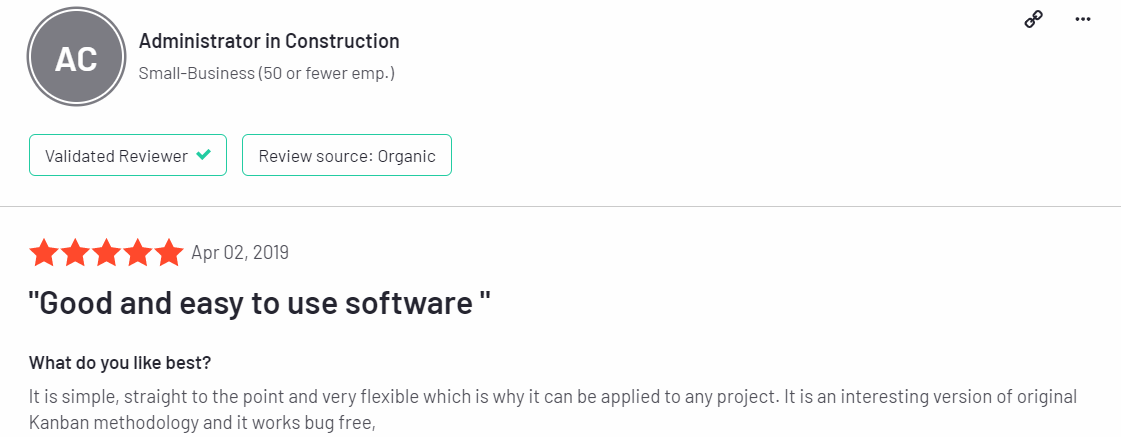Select the fifth rating star
The width and height of the screenshot is (1121, 437).
(x=169, y=253)
